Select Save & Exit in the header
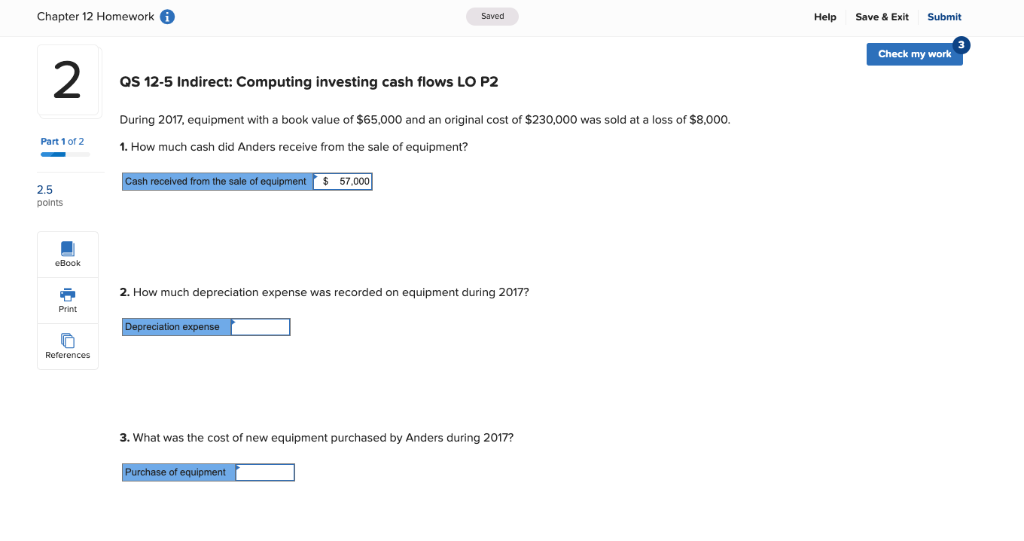 882,17
